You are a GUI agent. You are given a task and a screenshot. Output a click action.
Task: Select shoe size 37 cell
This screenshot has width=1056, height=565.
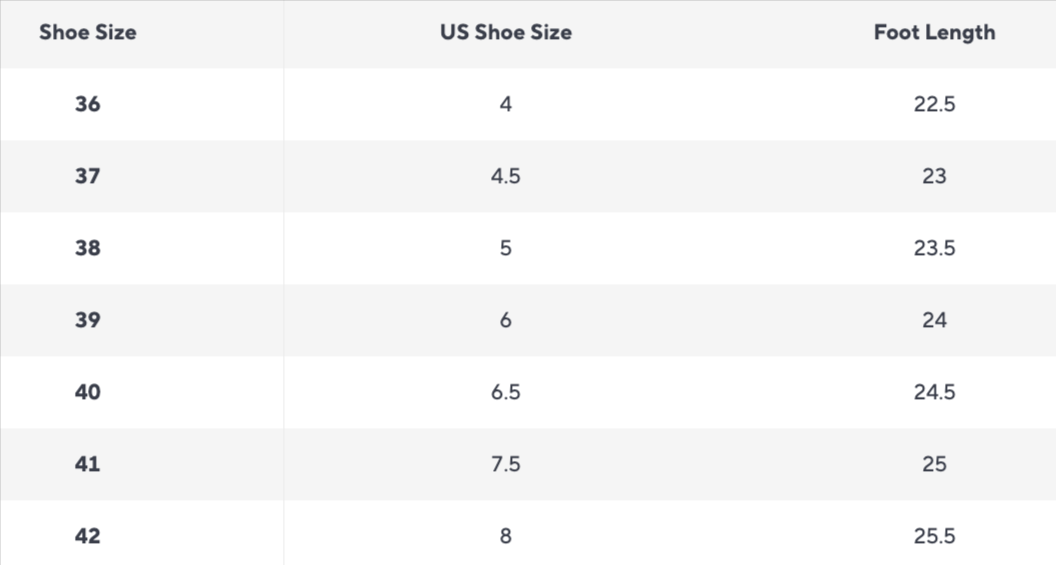pos(88,176)
